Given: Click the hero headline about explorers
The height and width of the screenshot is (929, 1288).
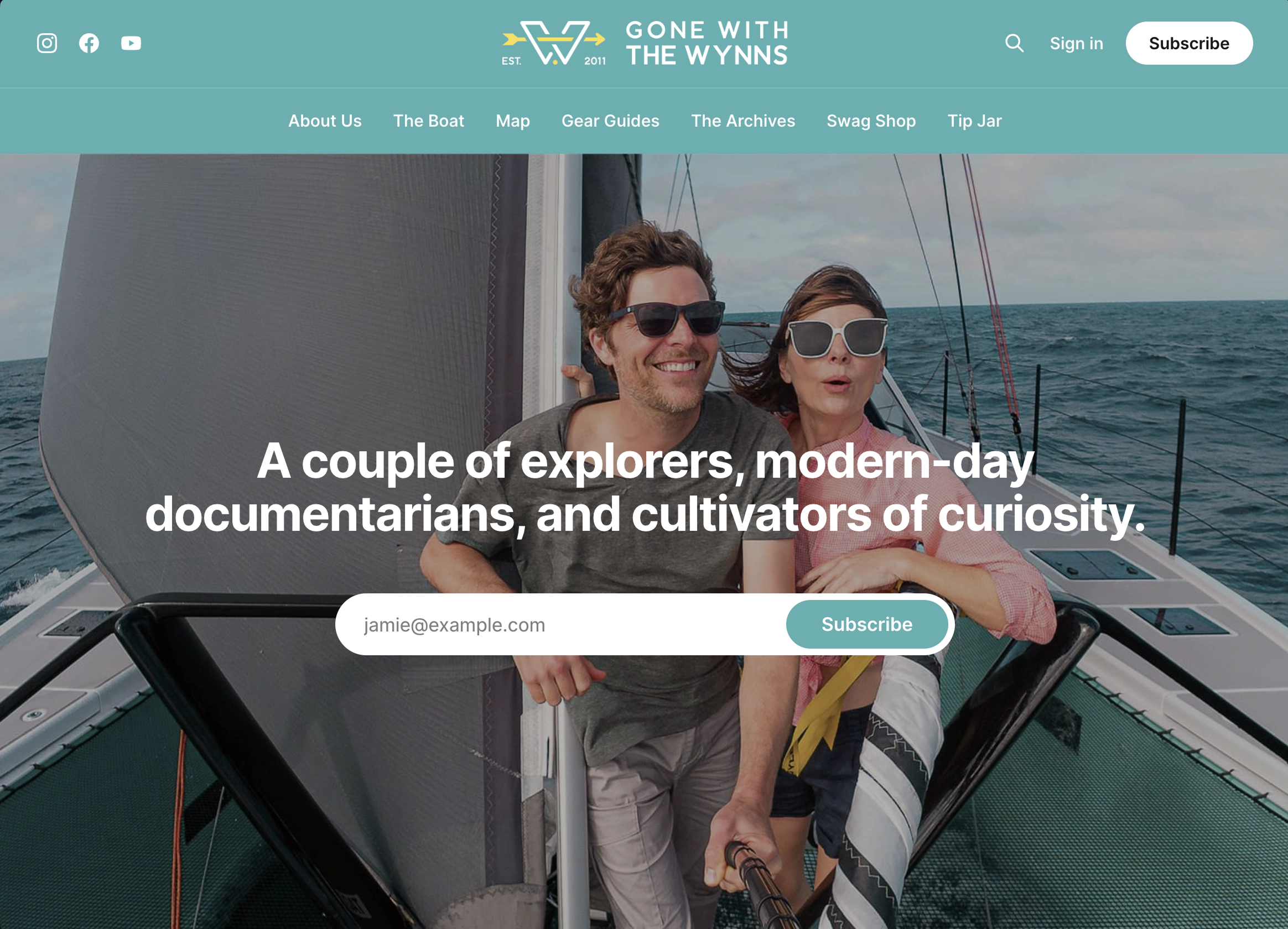Looking at the screenshot, I should tap(645, 488).
